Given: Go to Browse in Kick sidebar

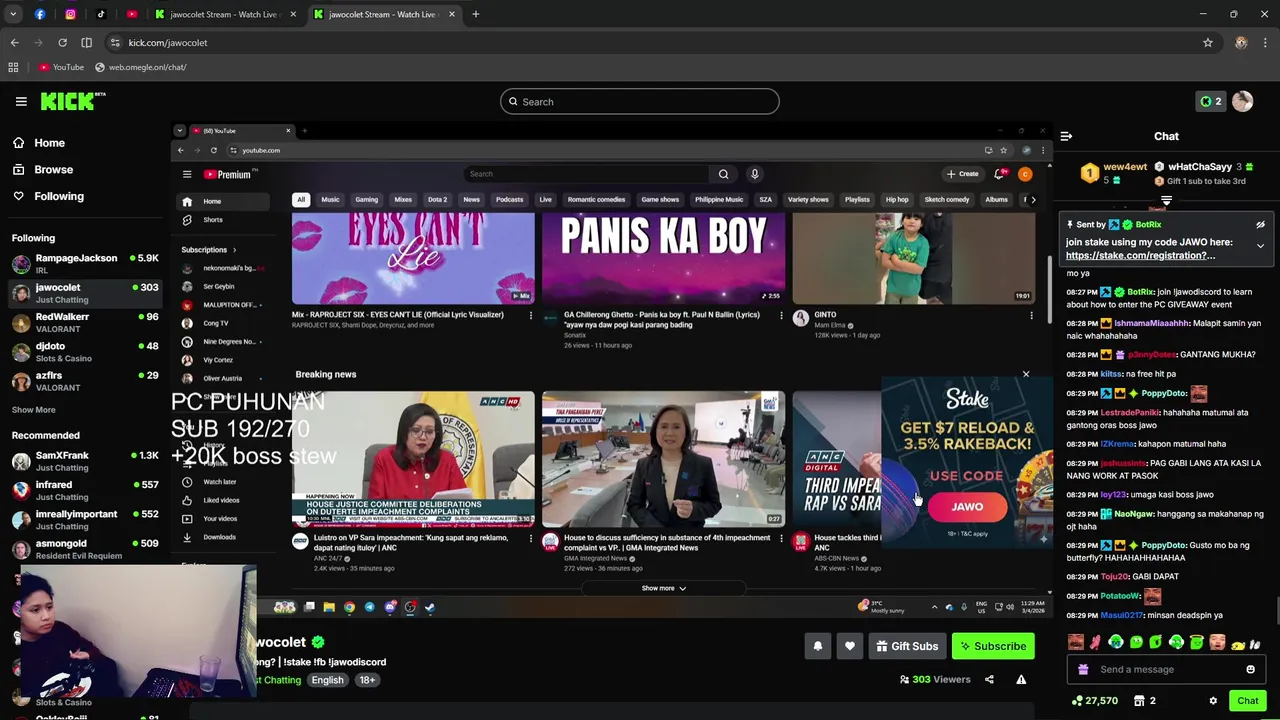Looking at the screenshot, I should [x=53, y=170].
